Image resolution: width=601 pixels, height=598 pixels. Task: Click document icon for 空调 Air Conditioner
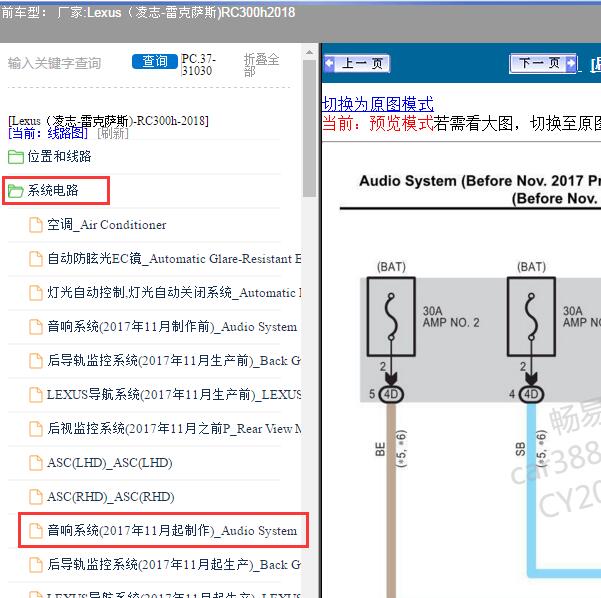click(36, 225)
